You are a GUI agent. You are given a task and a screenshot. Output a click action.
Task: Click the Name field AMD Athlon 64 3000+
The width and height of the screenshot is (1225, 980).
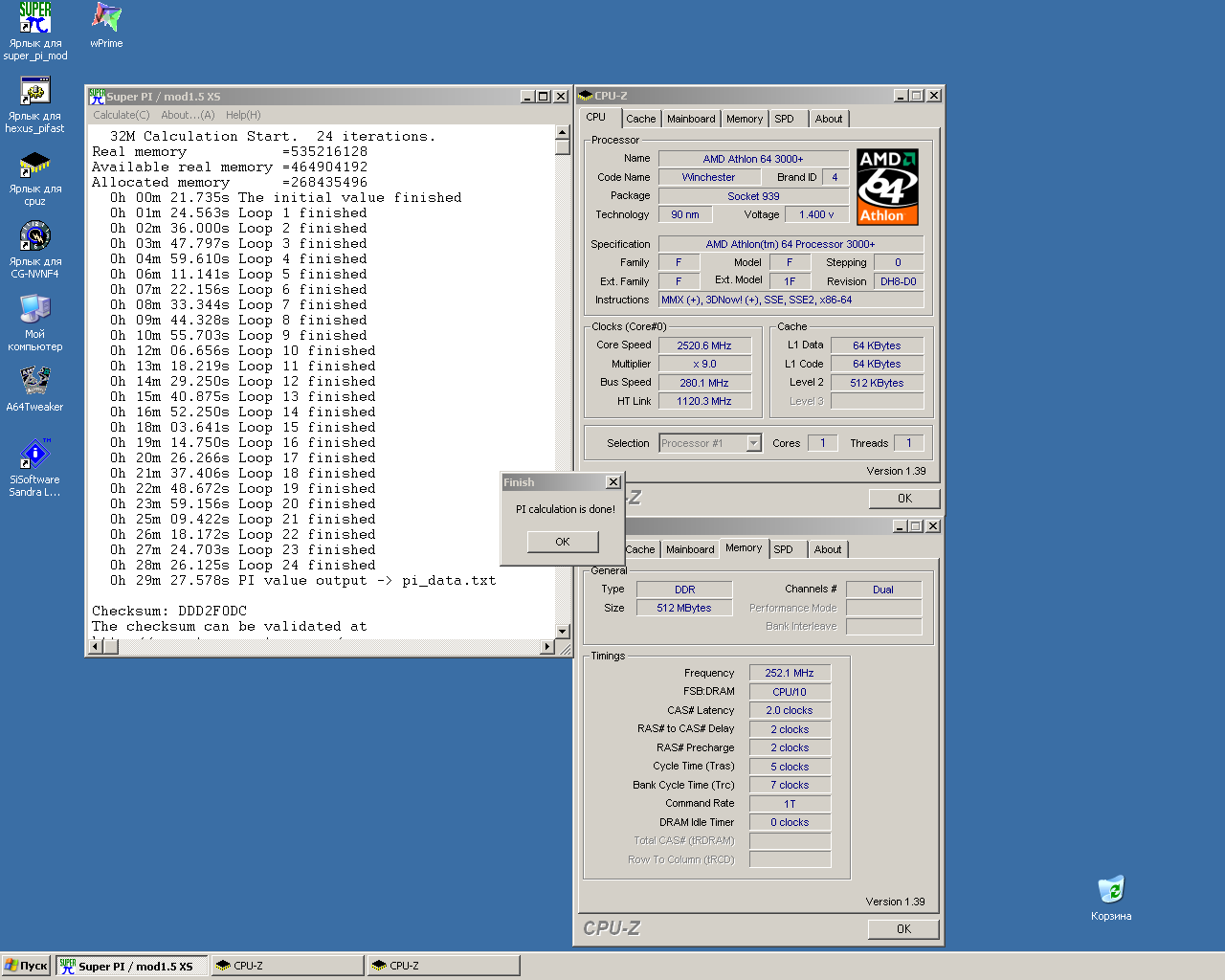tap(753, 159)
